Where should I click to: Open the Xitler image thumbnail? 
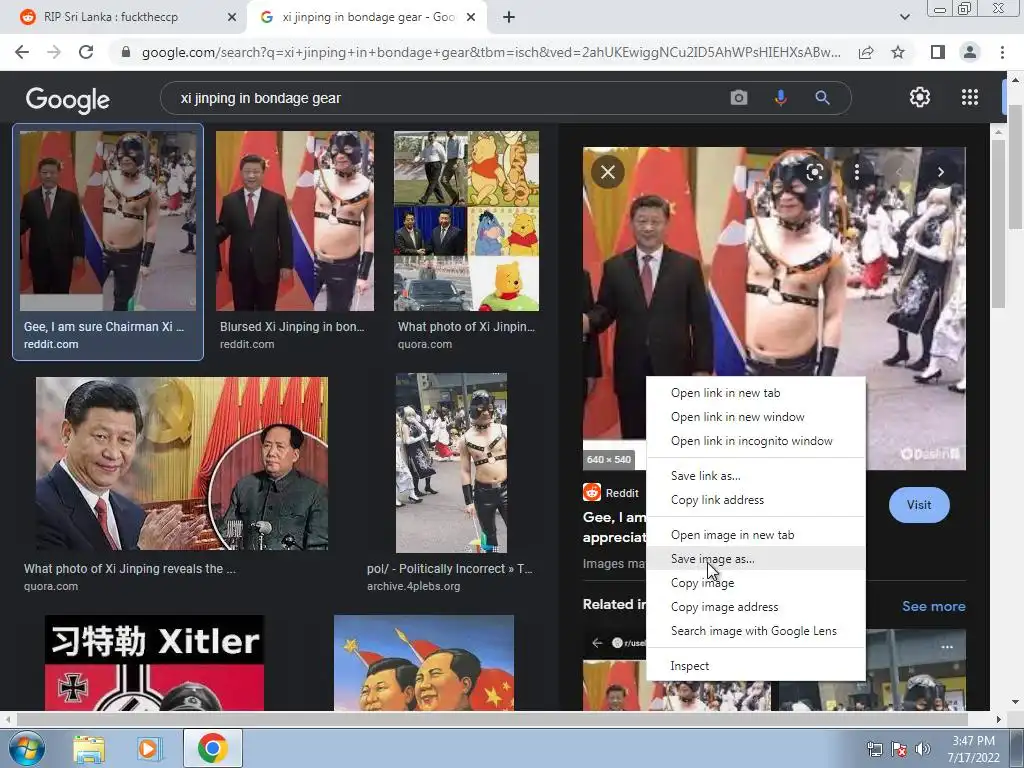pos(155,662)
